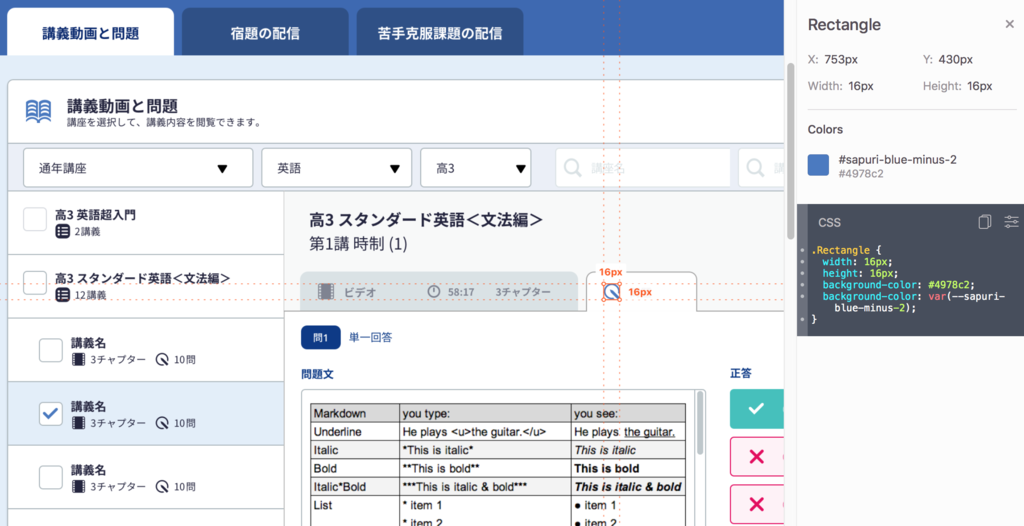Click the .Rectangle selector in CSS code
1024x526 pixels.
coord(840,250)
